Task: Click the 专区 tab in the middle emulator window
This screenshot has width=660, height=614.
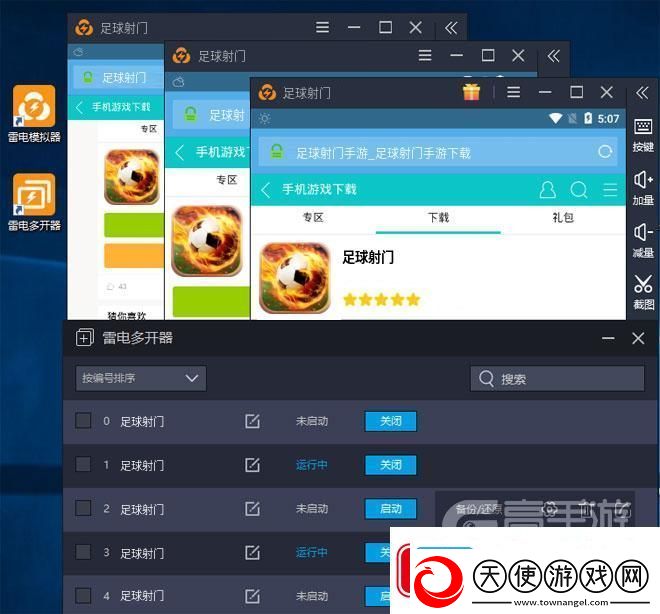Action: click(x=226, y=180)
